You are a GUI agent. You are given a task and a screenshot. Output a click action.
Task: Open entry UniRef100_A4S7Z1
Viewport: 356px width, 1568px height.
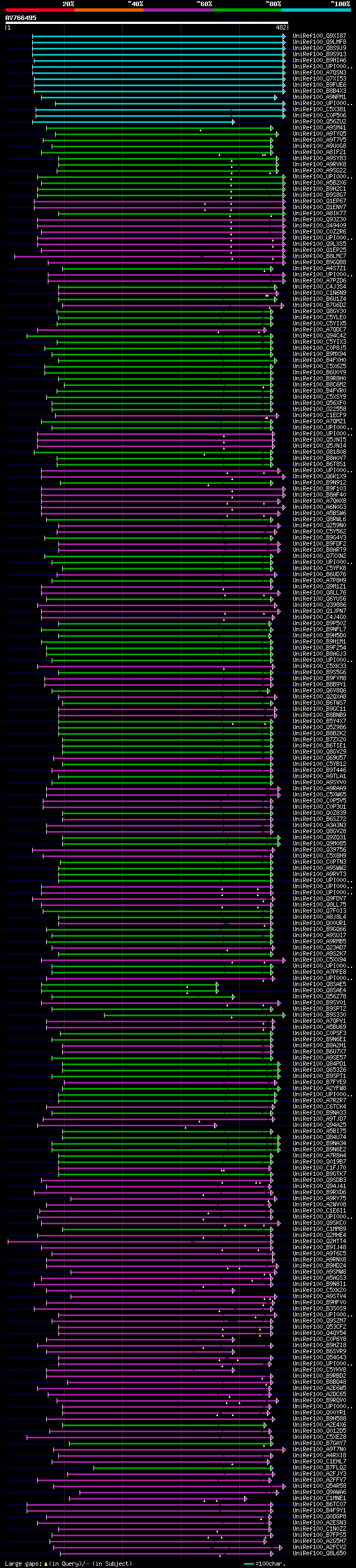(319, 269)
